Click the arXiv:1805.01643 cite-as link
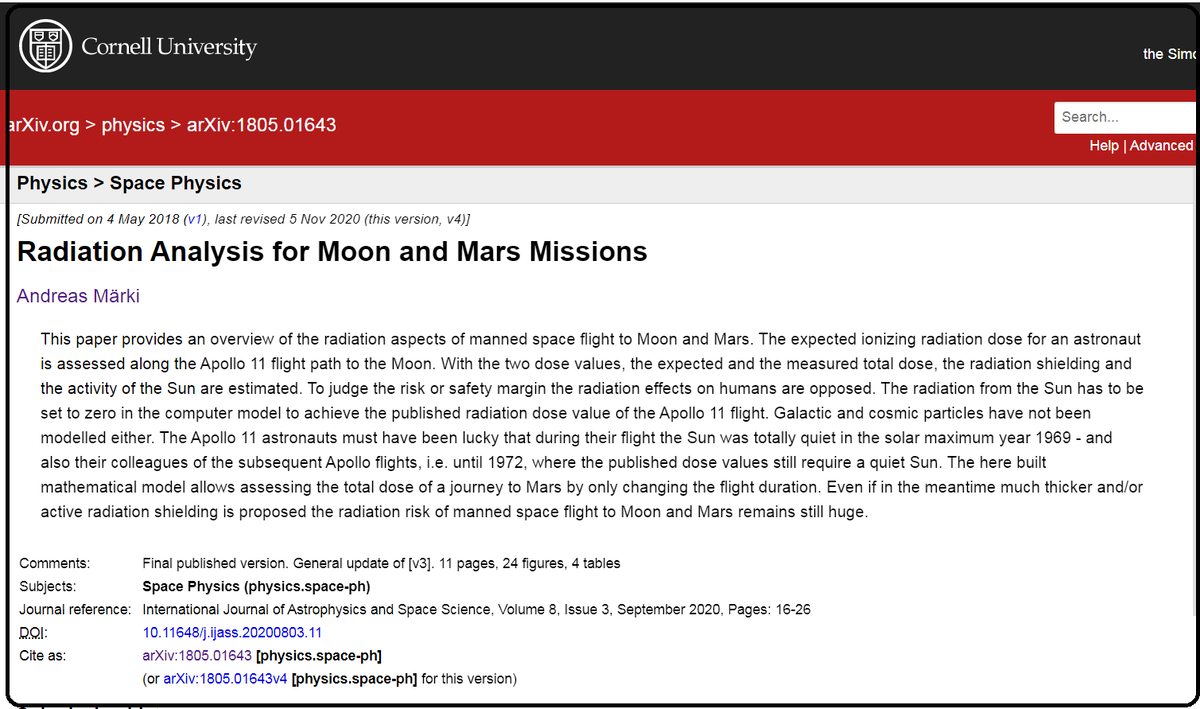The height and width of the screenshot is (709, 1200). (x=197, y=656)
